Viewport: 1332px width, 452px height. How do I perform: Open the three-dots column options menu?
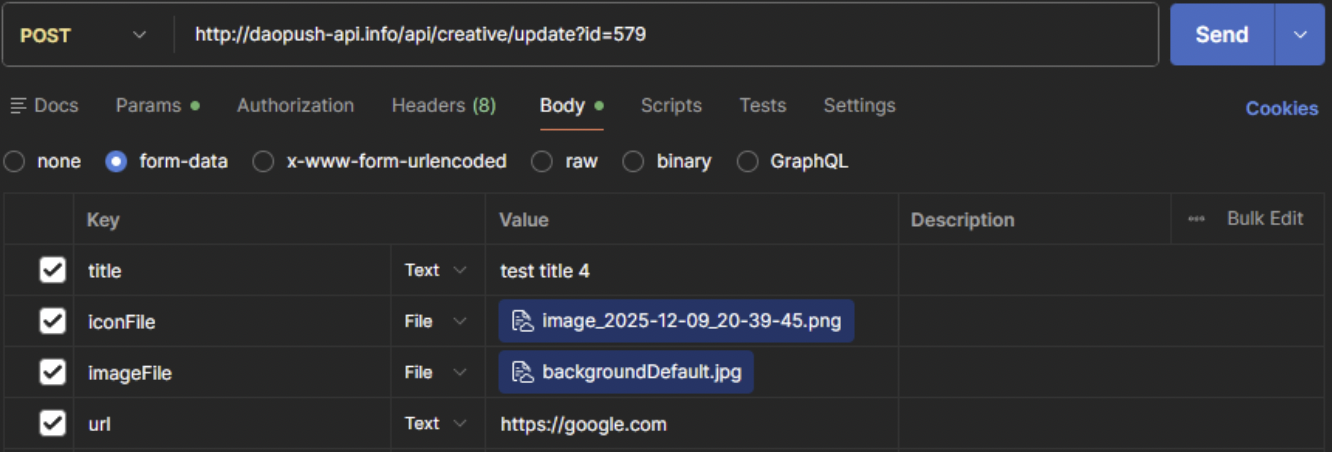(1196, 219)
